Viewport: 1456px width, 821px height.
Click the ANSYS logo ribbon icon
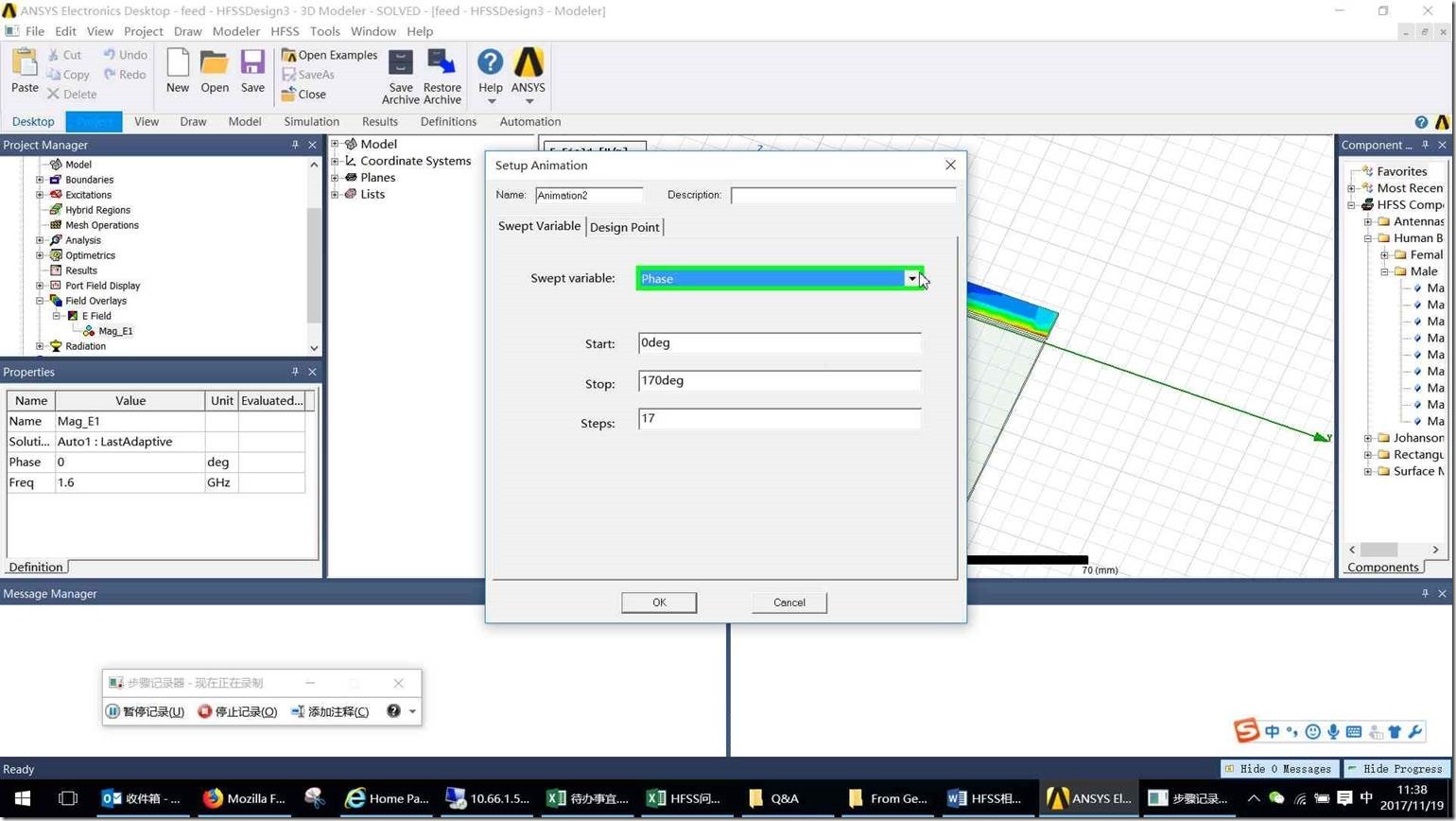click(x=529, y=63)
